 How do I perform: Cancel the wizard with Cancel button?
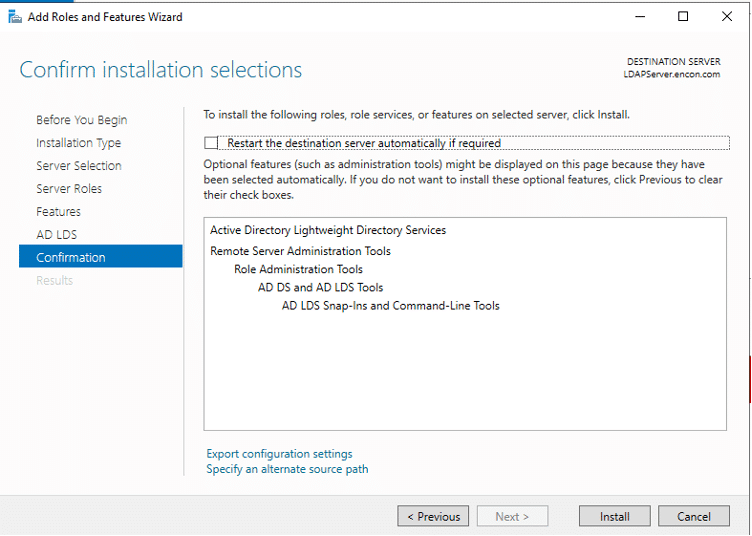[x=693, y=517]
